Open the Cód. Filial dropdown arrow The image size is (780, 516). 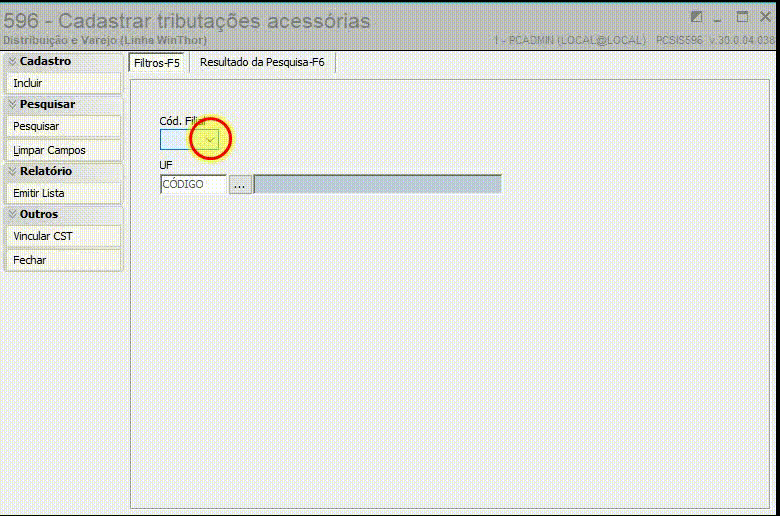pos(211,140)
